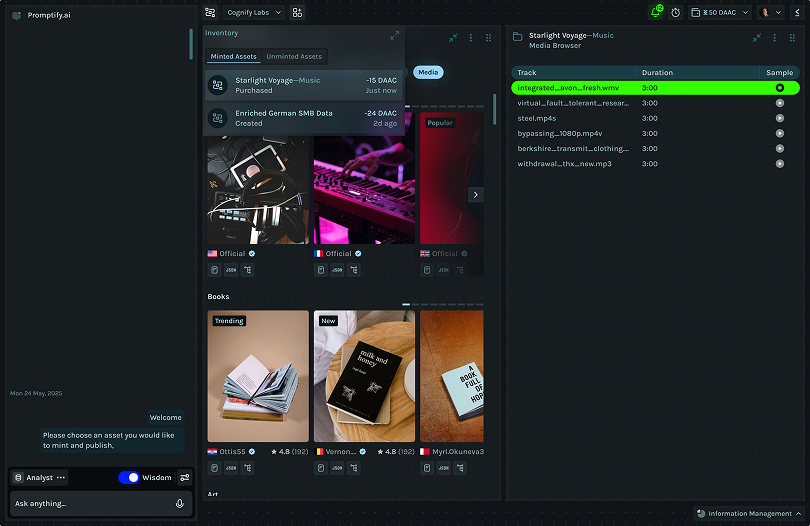Open the Media Browser three-dot menu

coord(774,38)
